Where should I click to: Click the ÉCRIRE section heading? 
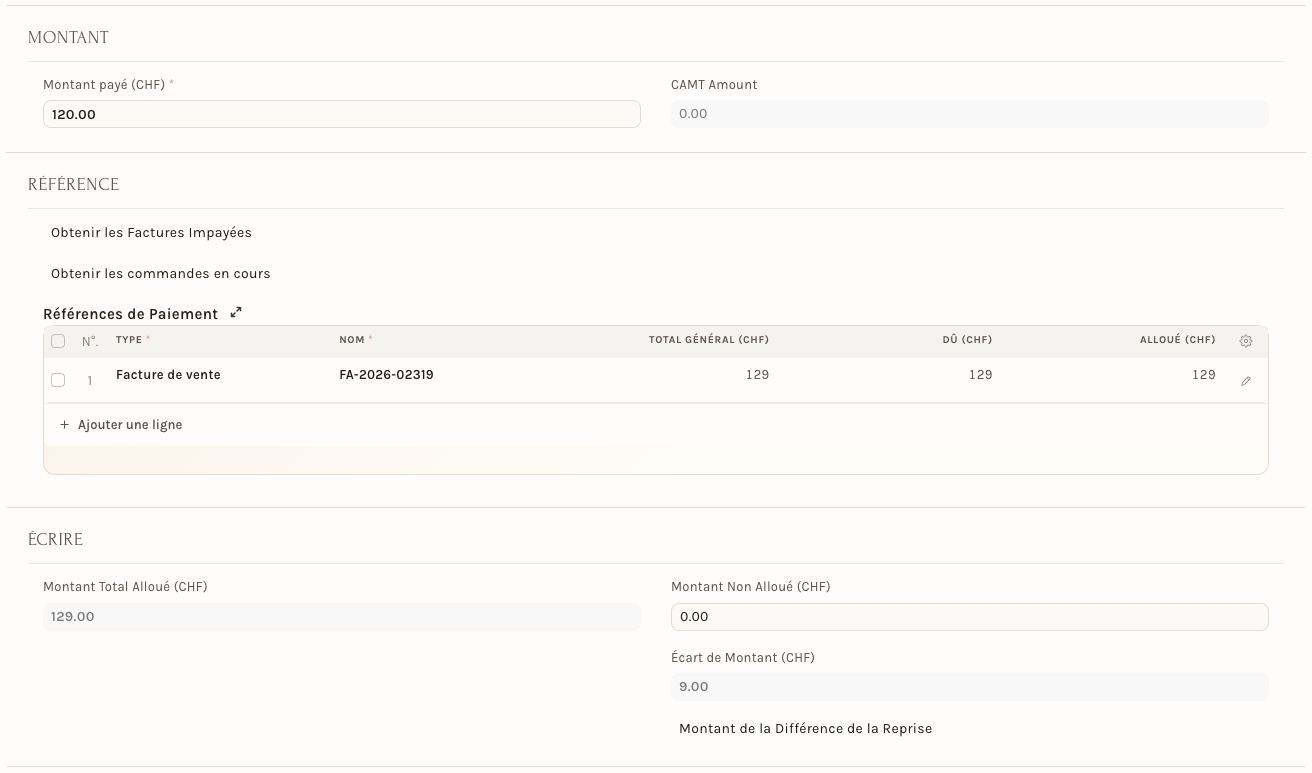(x=55, y=540)
